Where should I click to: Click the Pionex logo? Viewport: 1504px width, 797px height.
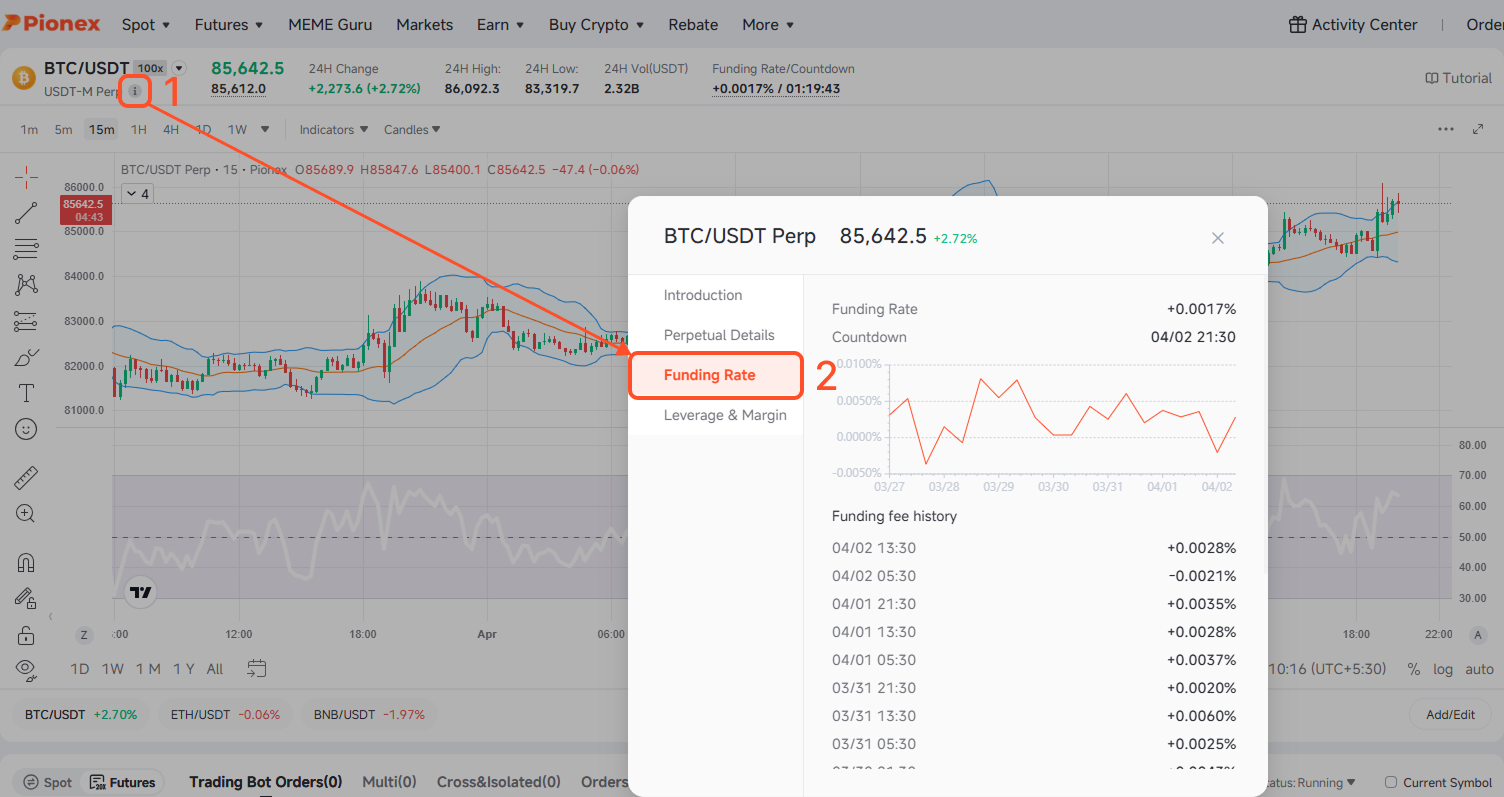click(x=51, y=24)
